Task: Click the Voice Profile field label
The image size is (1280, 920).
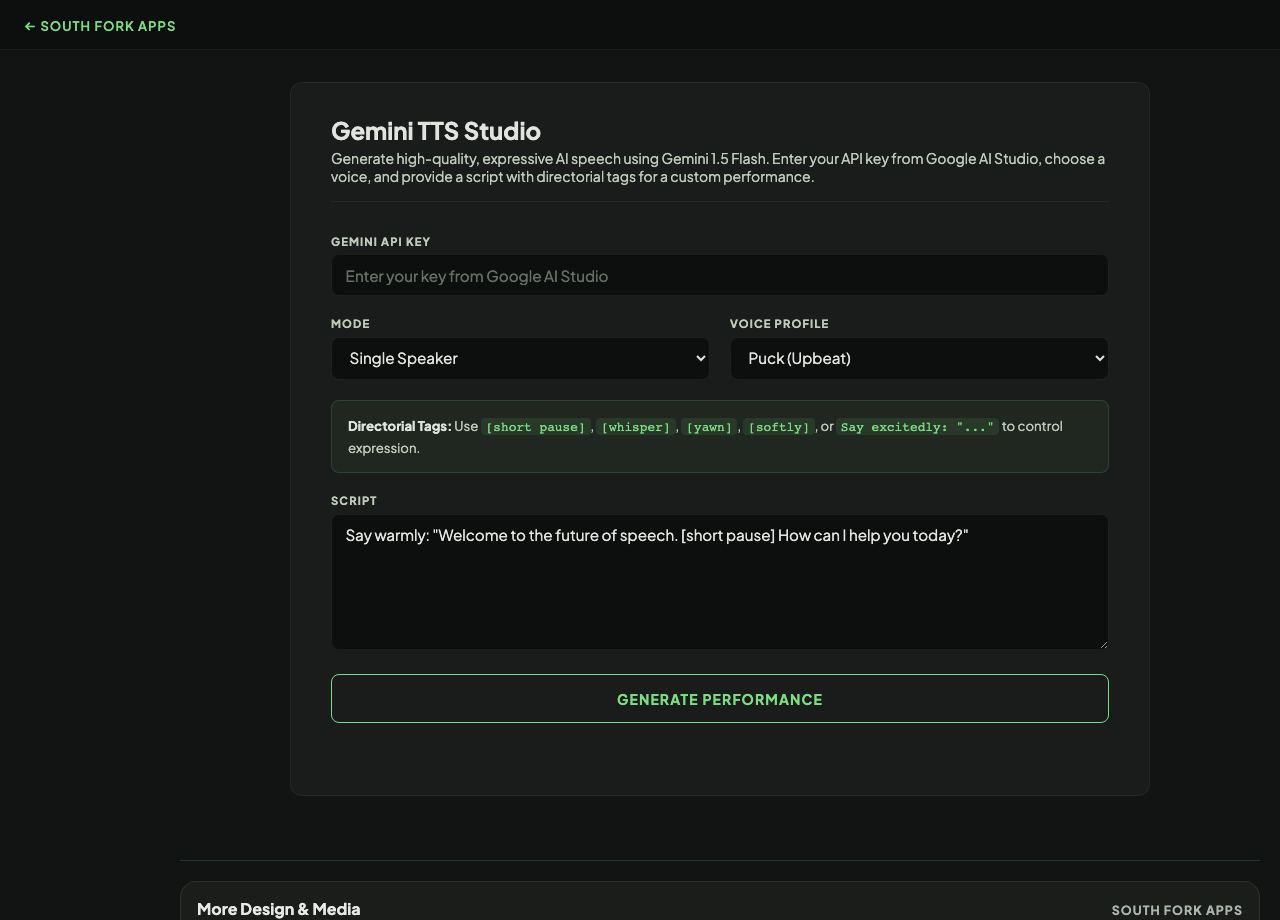Action: tap(779, 324)
